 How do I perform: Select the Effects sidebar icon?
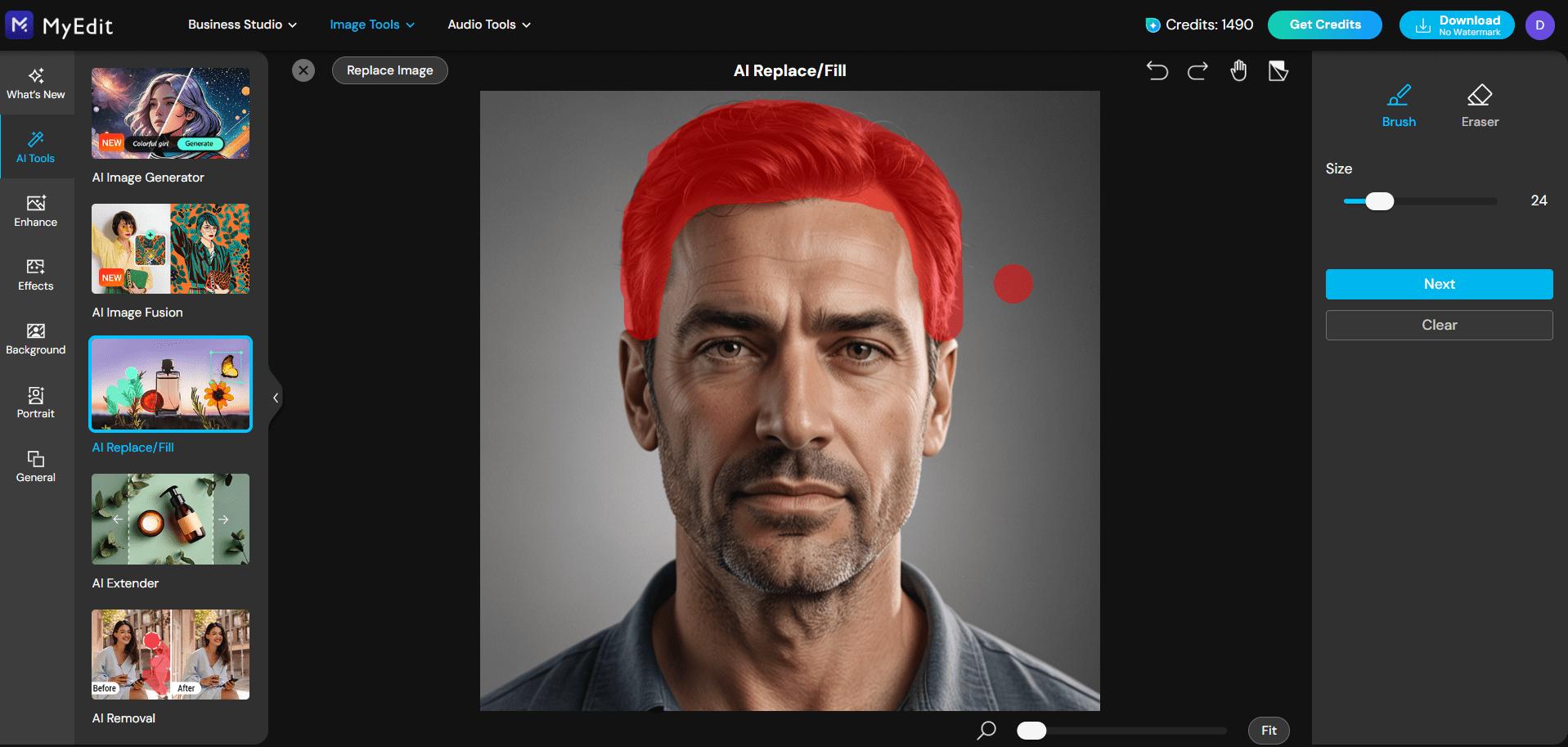coord(35,275)
